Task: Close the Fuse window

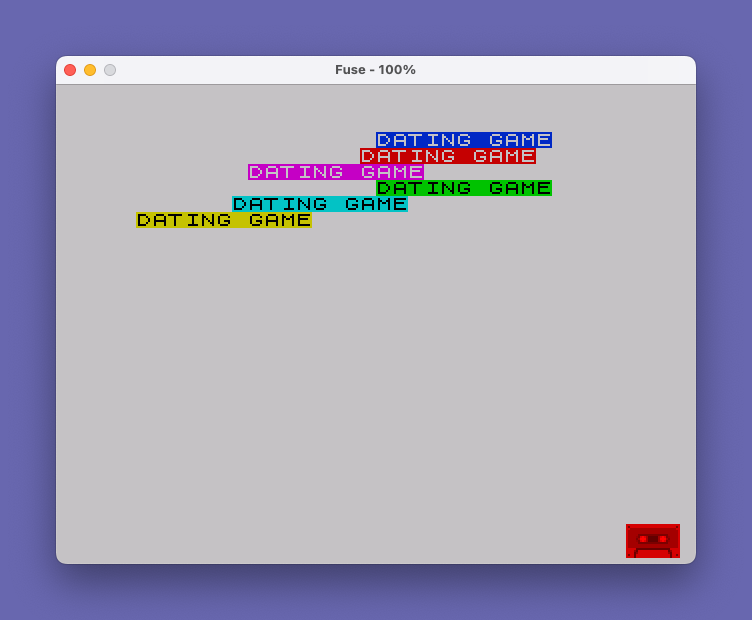Action: coord(70,70)
